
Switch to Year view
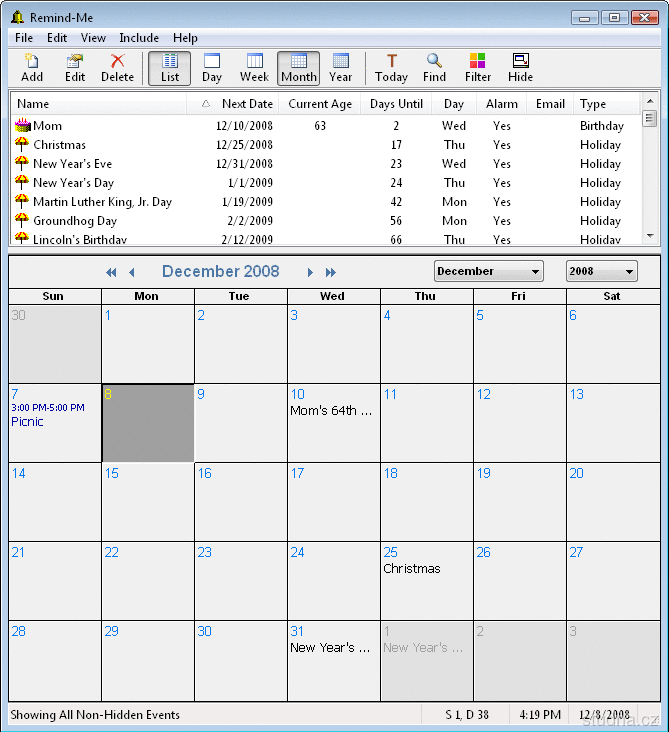(341, 67)
